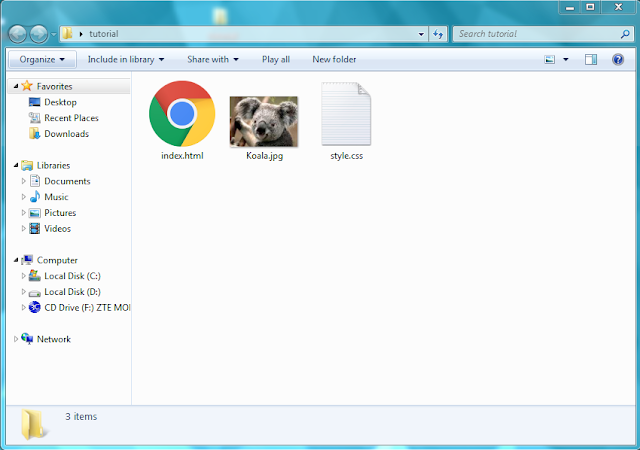
Task: Click the Downloads folder icon
Action: tap(35, 134)
